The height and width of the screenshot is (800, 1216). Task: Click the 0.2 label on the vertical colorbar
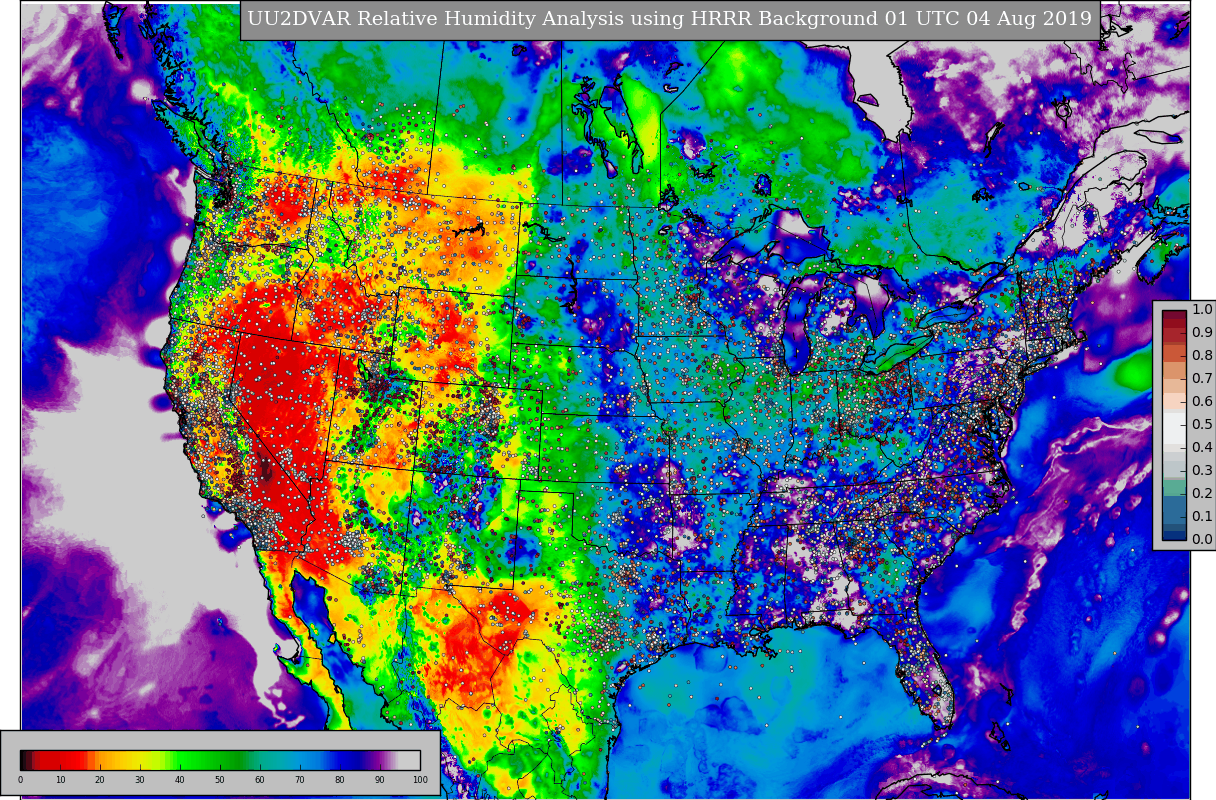click(1202, 493)
